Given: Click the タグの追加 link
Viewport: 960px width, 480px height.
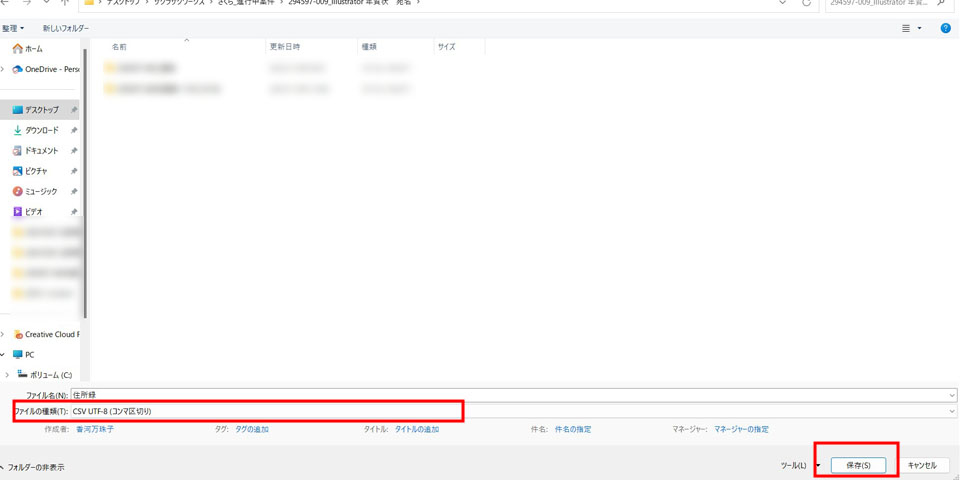Looking at the screenshot, I should click(251, 429).
